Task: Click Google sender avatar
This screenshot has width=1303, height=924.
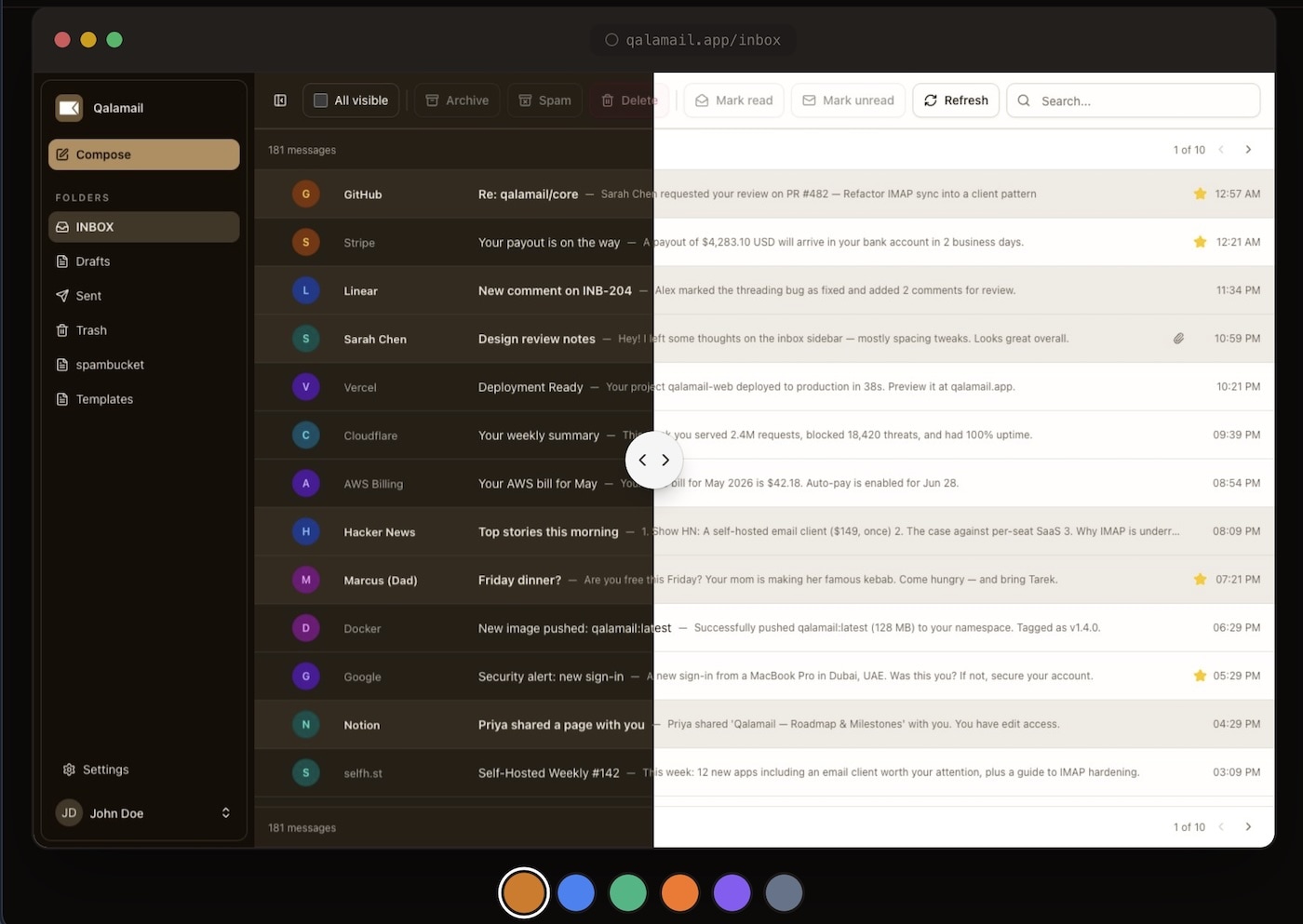Action: click(306, 676)
